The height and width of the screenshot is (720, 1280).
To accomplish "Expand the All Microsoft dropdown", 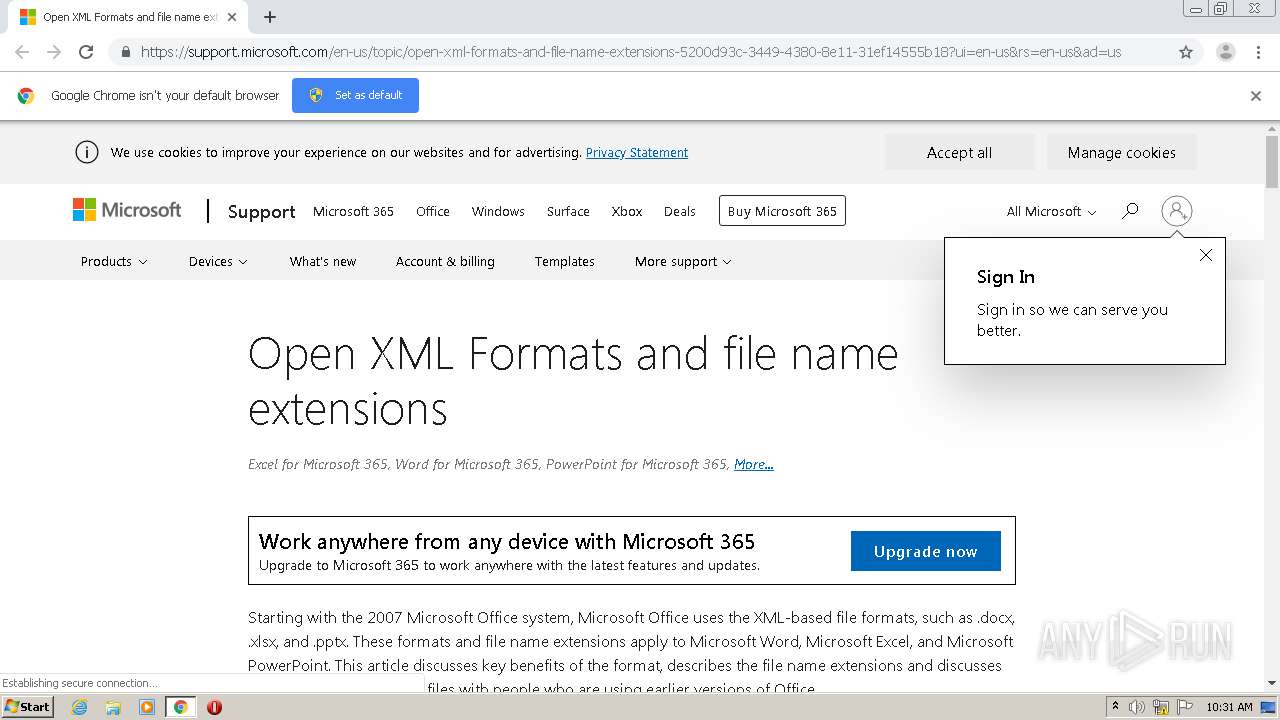I will click(1051, 211).
